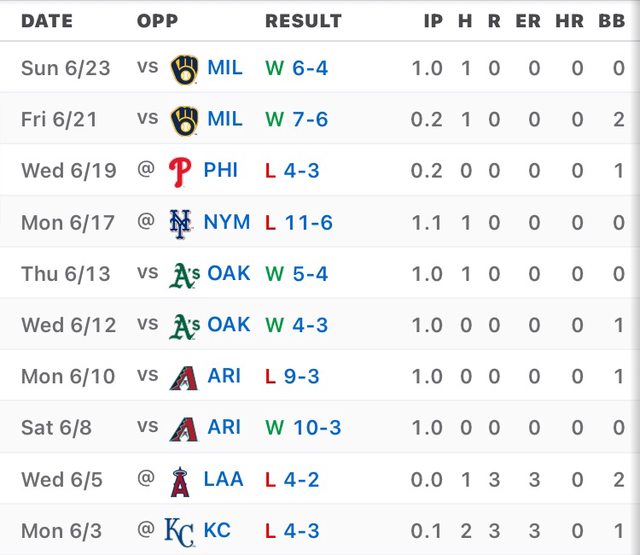Open the LAA team link

point(223,480)
